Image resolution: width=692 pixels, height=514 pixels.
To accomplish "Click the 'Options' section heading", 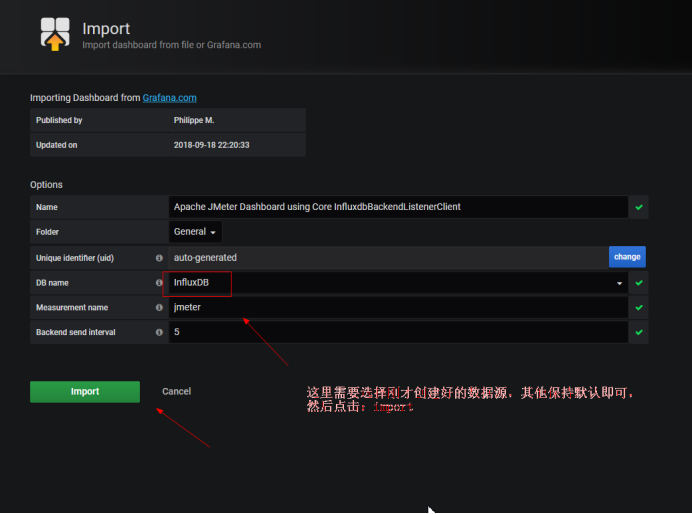I will click(x=46, y=184).
